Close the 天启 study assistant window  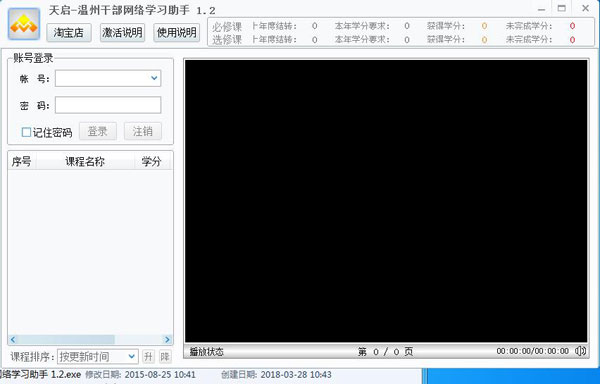click(585, 8)
